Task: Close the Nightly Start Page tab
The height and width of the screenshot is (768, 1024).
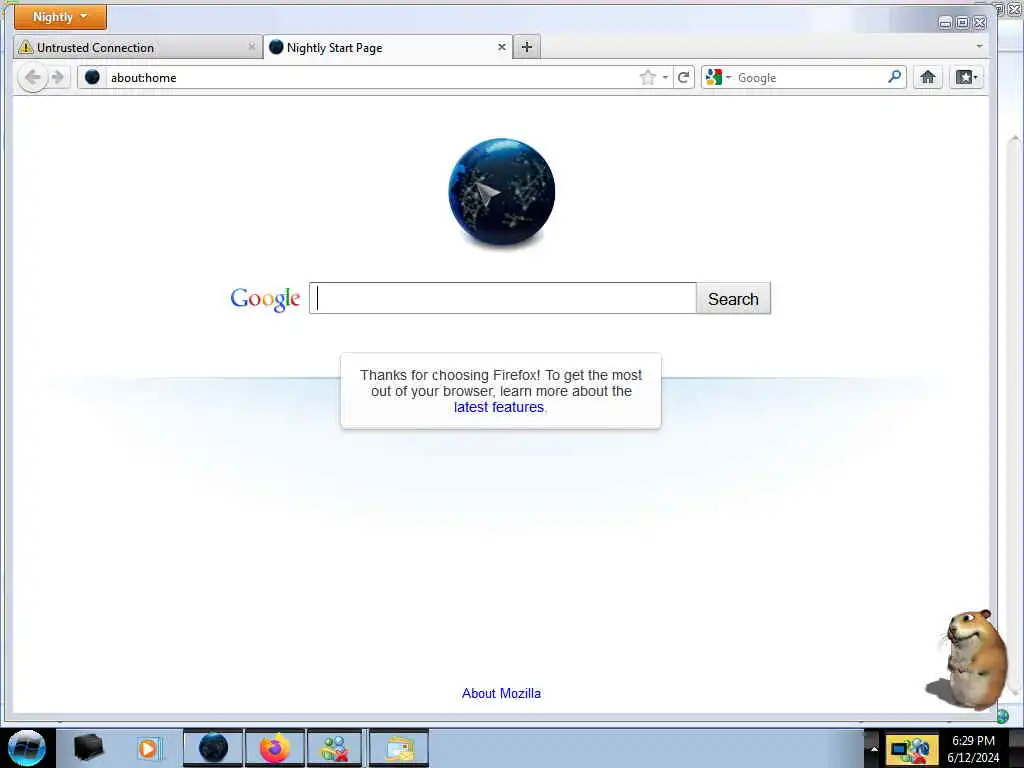Action: 502,47
